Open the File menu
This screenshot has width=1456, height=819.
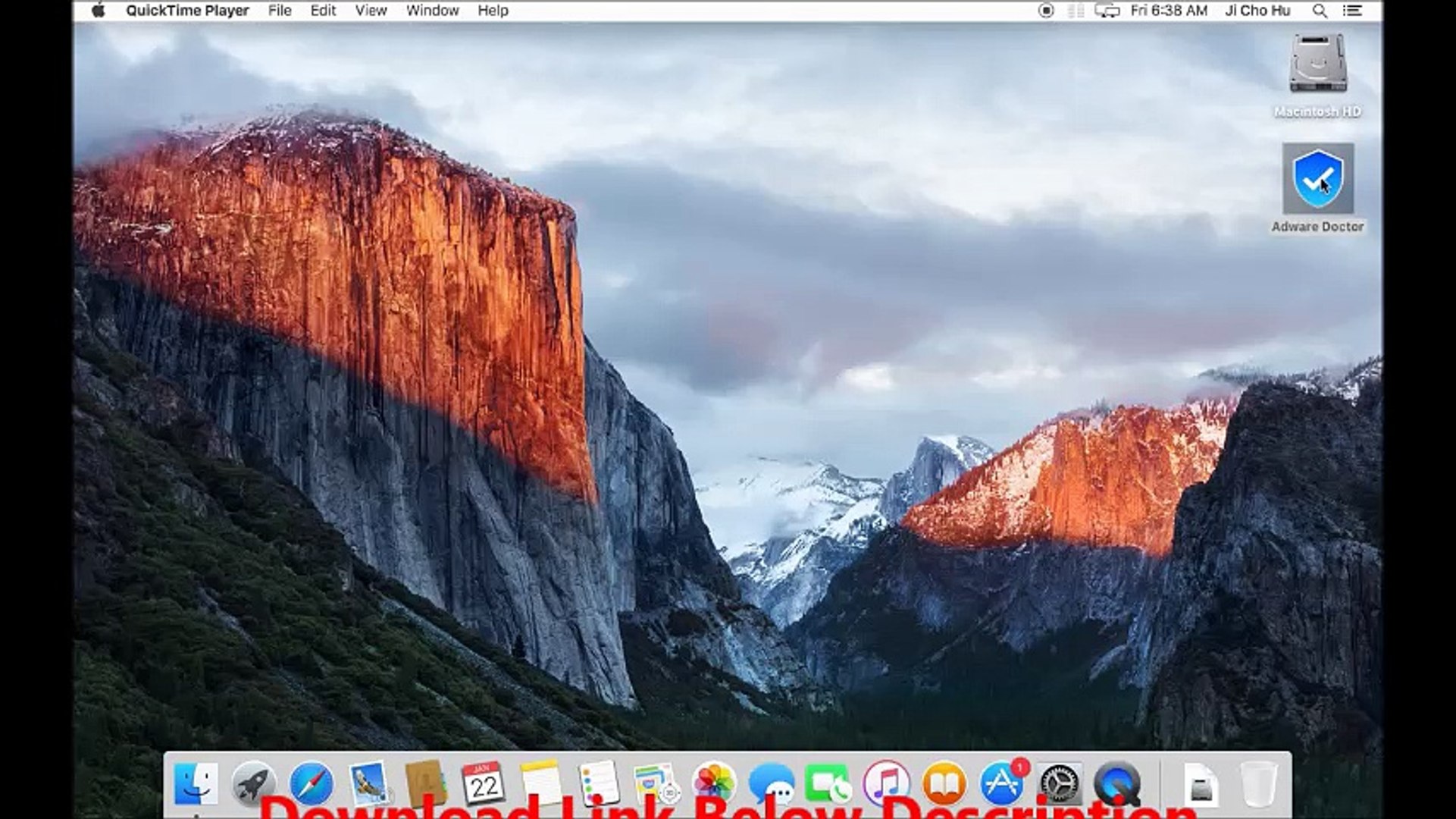coord(280,11)
